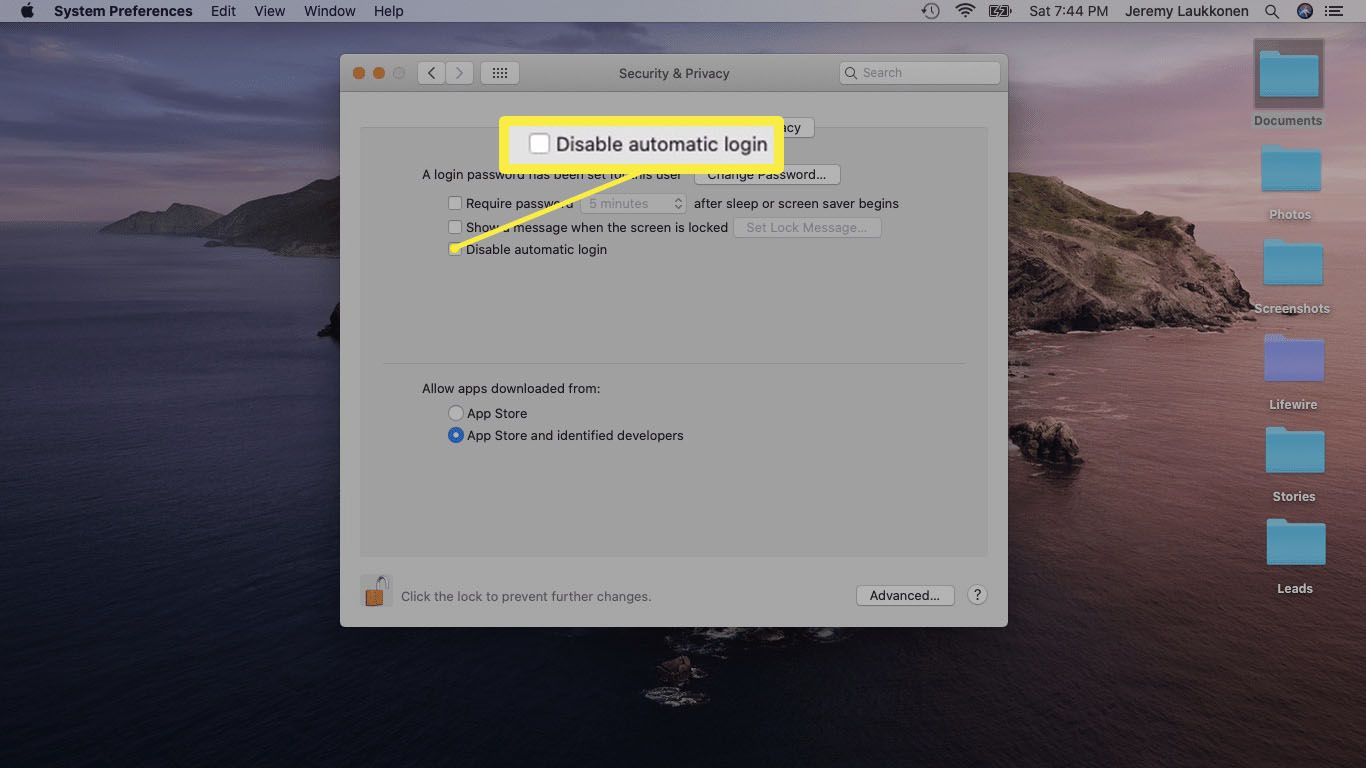
Task: Open the Wi-Fi status menu
Action: tap(965, 11)
